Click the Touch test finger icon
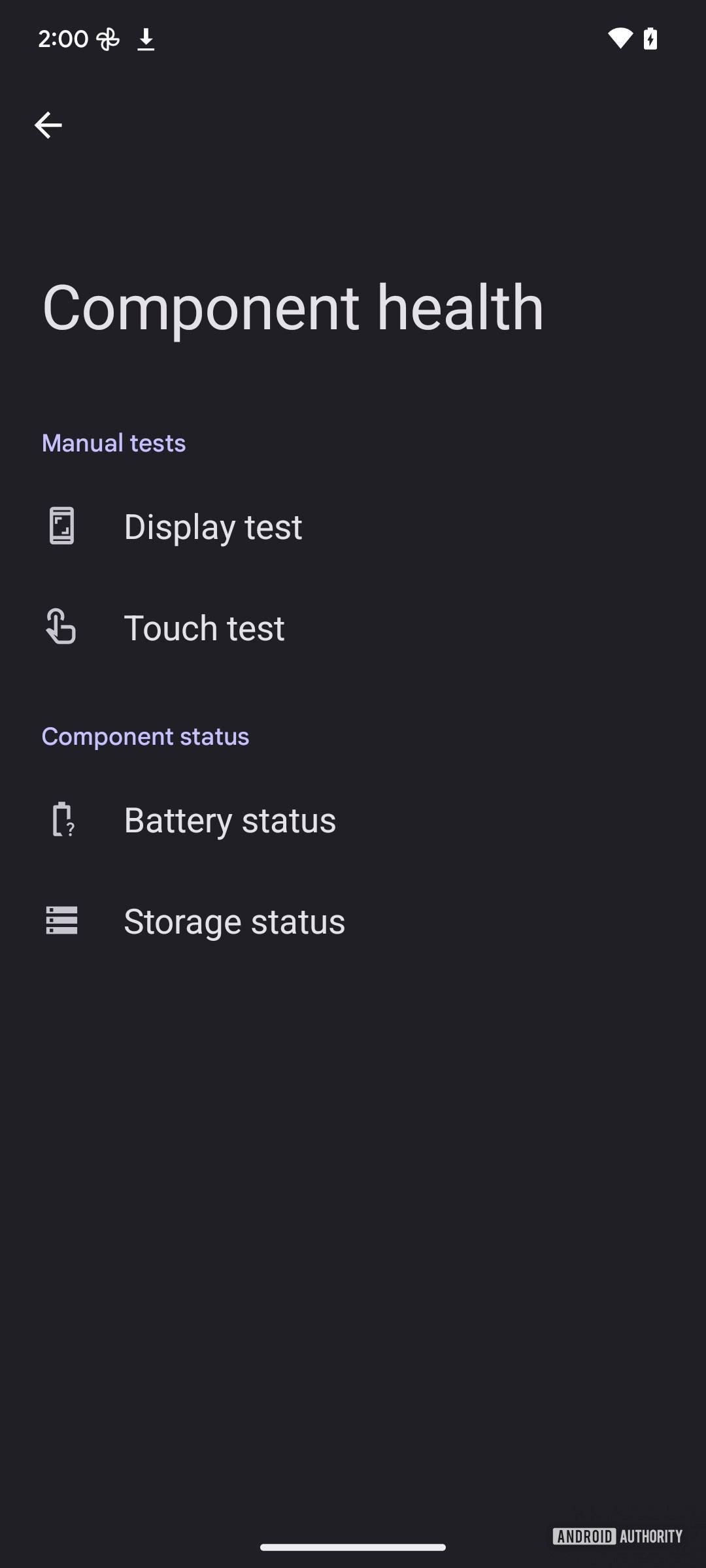 pyautogui.click(x=61, y=627)
